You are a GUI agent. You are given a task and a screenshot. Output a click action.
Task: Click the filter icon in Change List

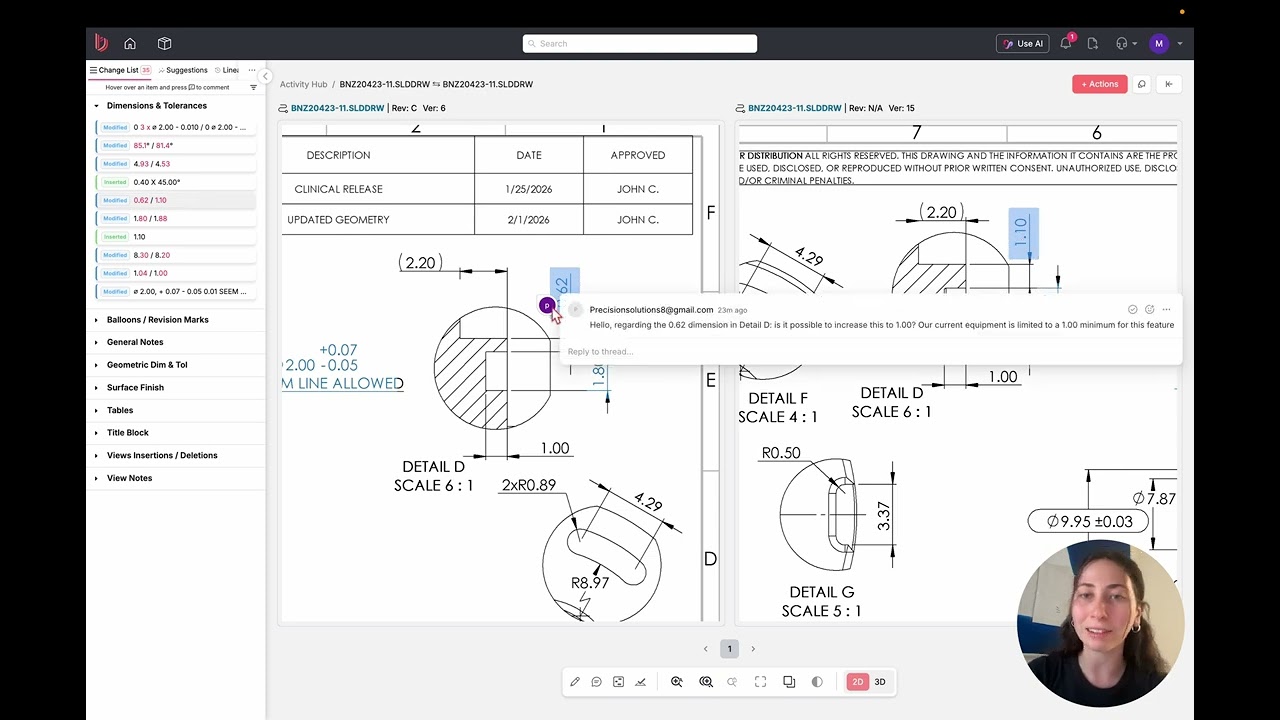[x=253, y=88]
